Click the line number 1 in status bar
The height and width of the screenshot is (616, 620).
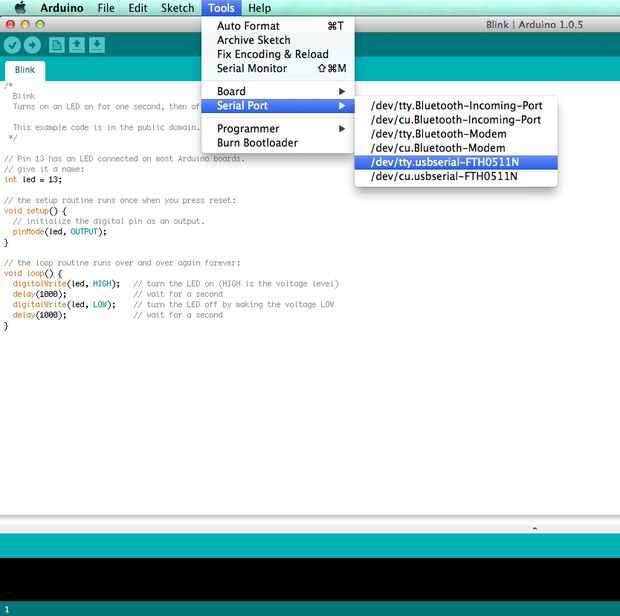click(x=6, y=609)
